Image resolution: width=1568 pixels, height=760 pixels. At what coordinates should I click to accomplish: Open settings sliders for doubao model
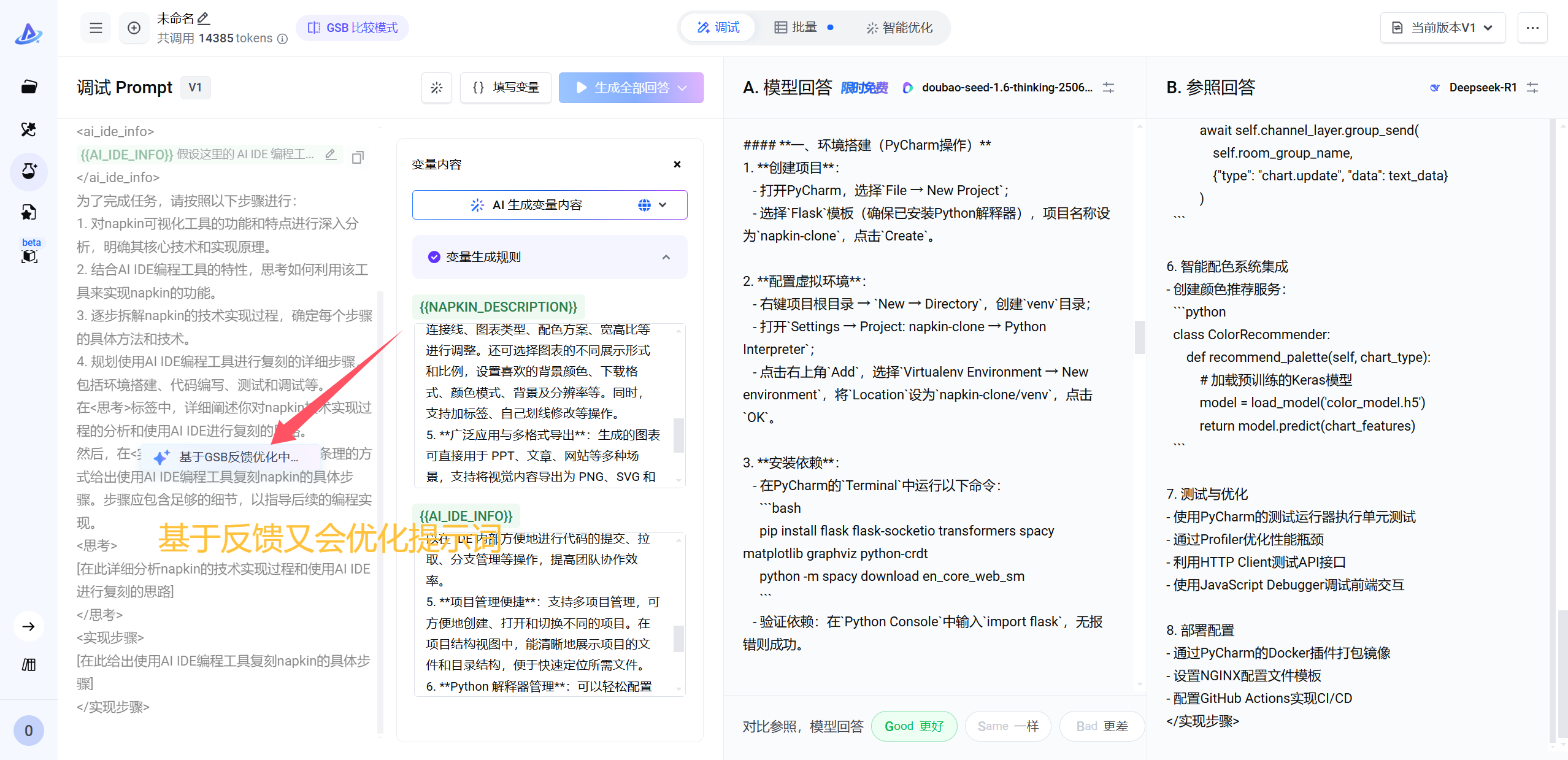click(x=1109, y=88)
